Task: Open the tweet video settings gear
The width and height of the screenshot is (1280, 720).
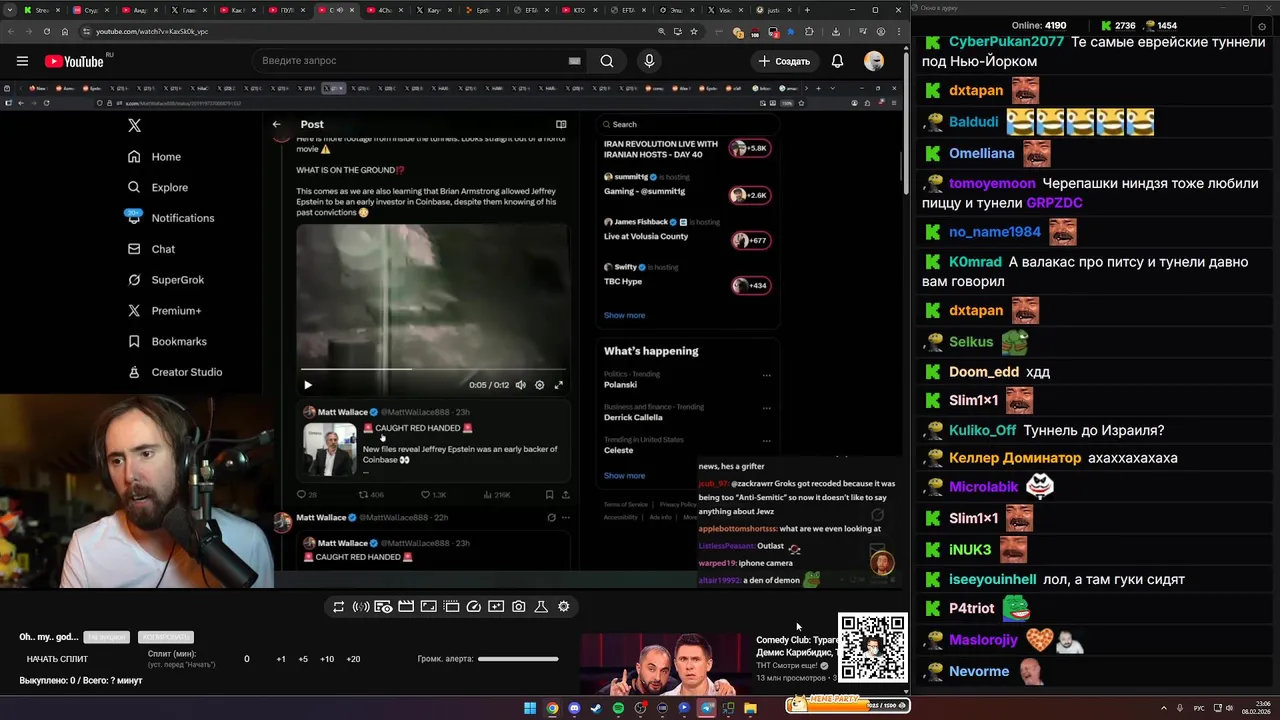Action: (540, 385)
